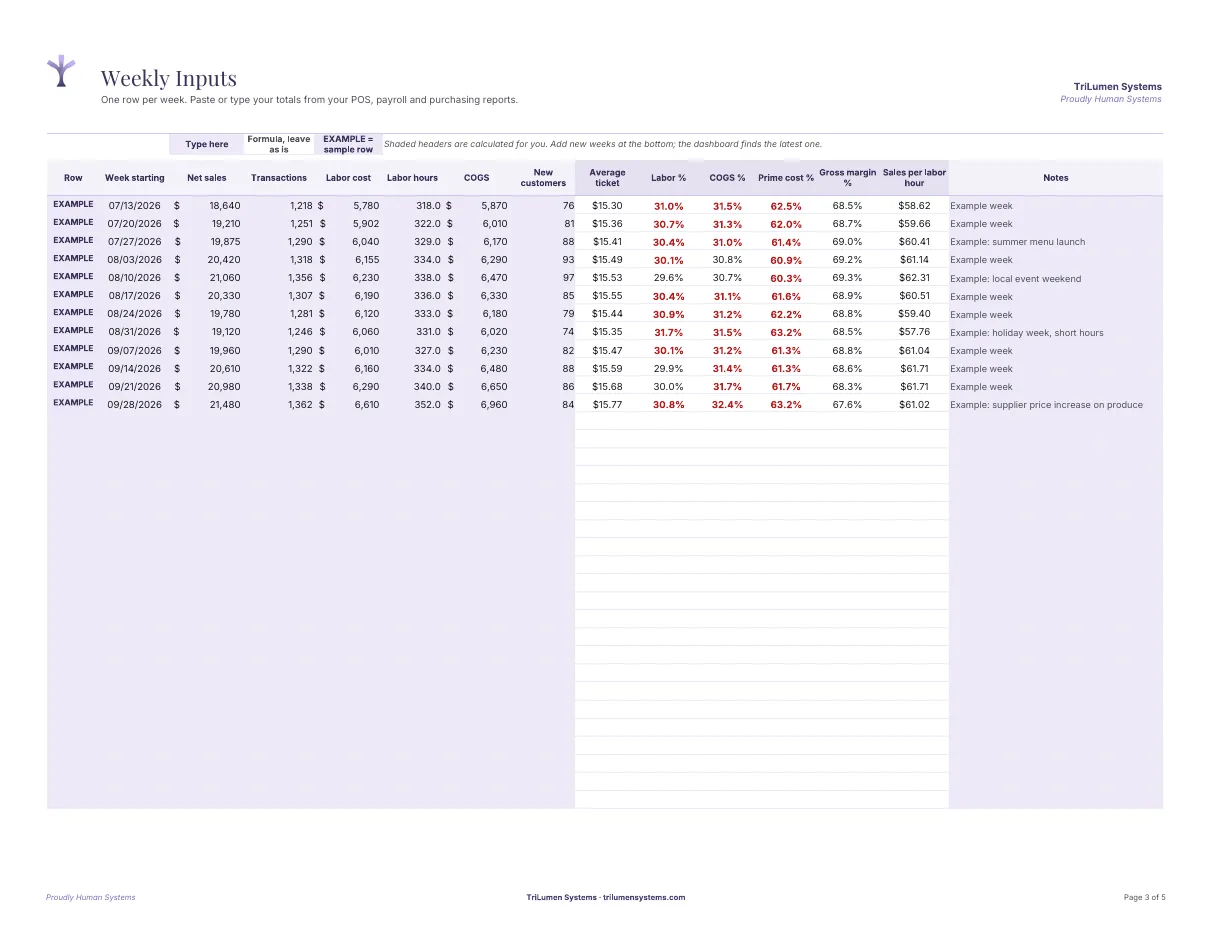Select the Labor cost column header

click(x=348, y=178)
